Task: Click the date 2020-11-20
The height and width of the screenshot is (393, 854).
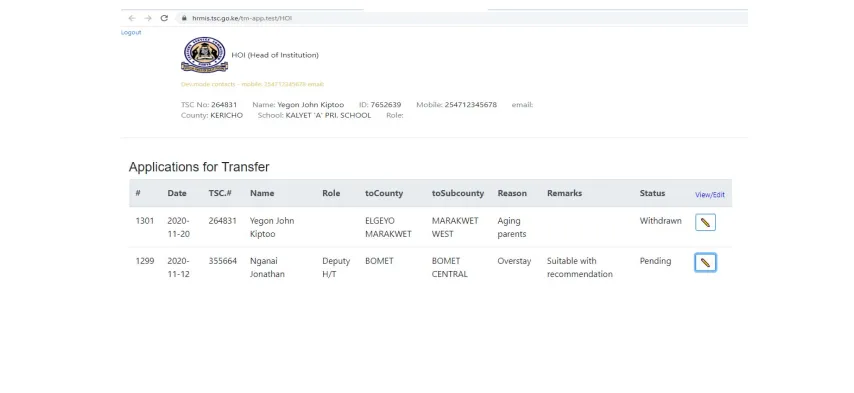Action: coord(178,228)
